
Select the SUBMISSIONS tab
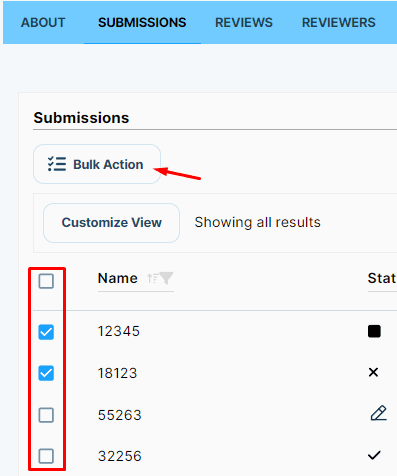(142, 23)
